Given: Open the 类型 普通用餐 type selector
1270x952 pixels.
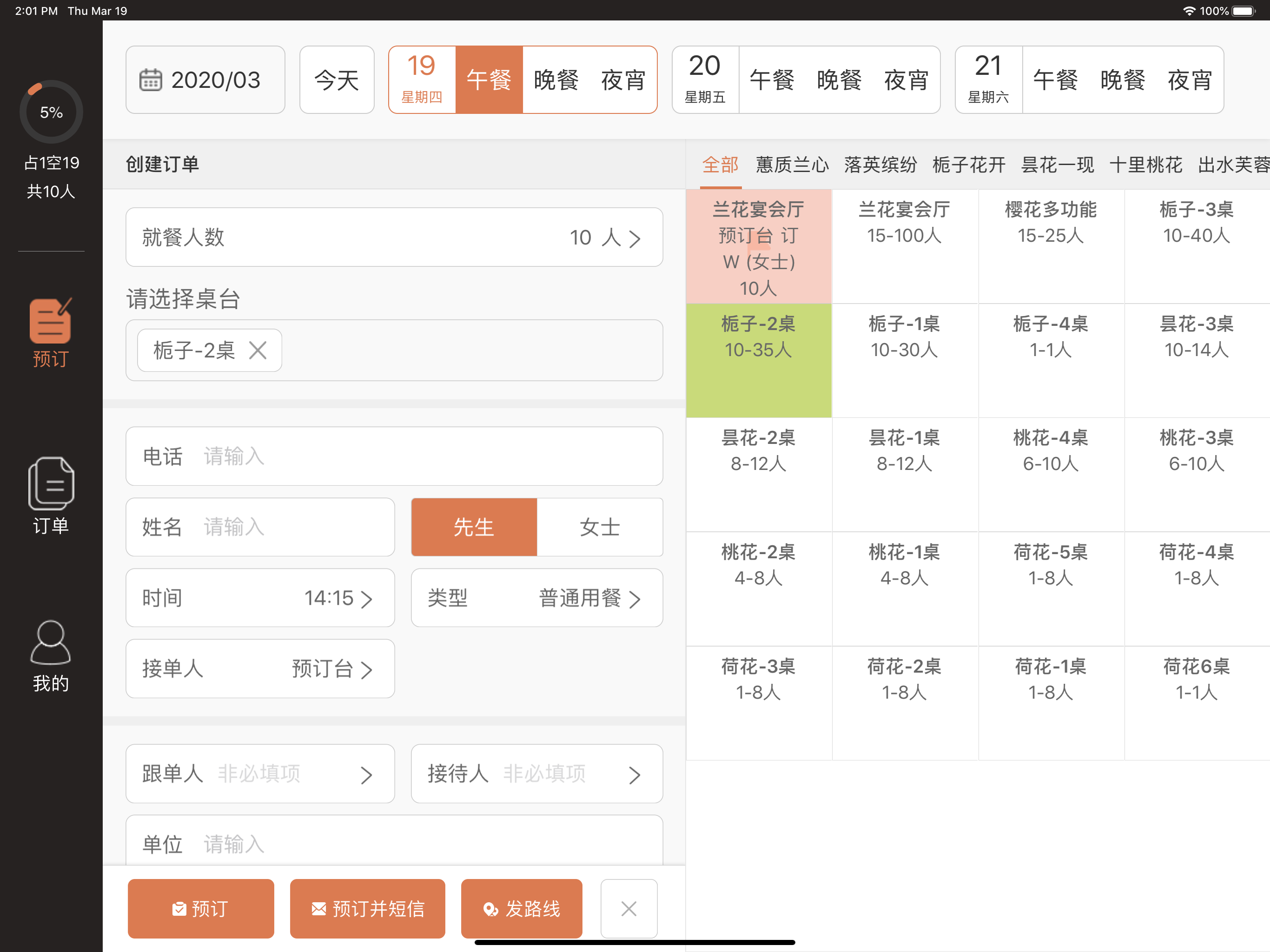Looking at the screenshot, I should pyautogui.click(x=536, y=598).
